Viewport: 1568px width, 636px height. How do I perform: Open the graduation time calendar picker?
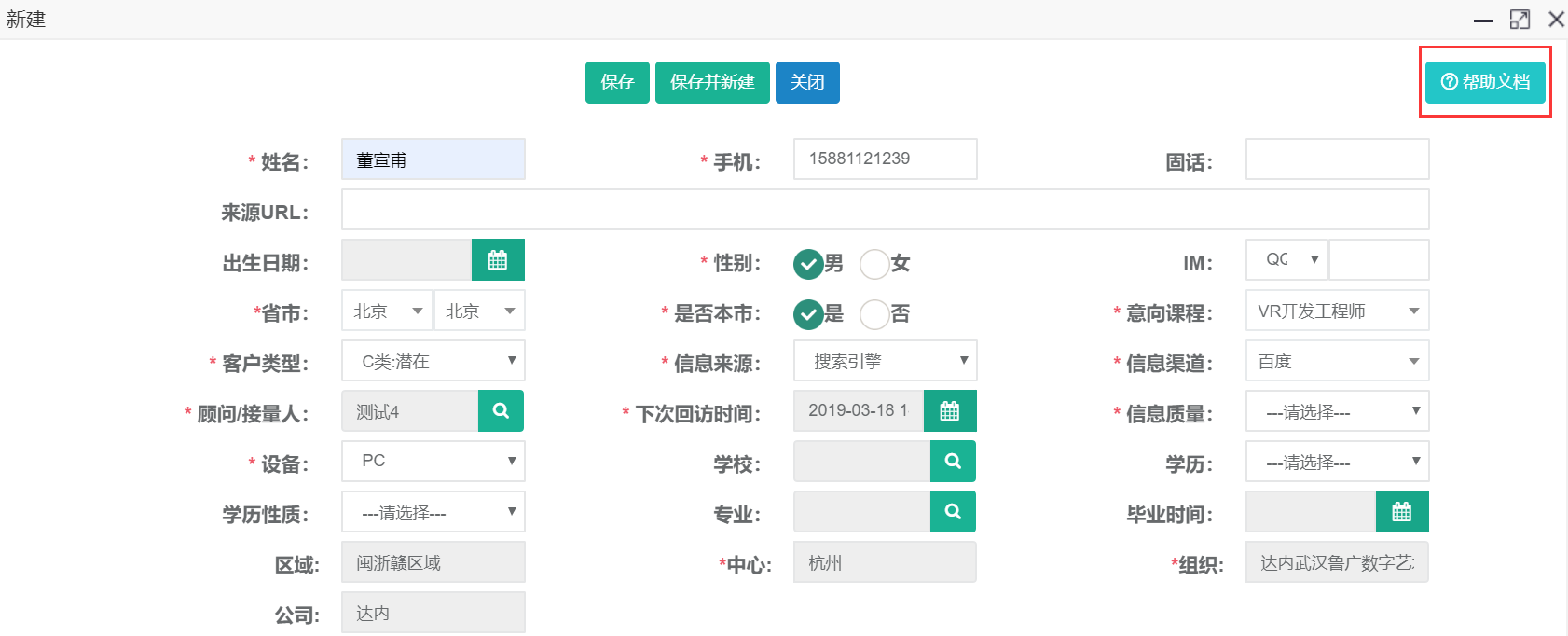pyautogui.click(x=1401, y=512)
